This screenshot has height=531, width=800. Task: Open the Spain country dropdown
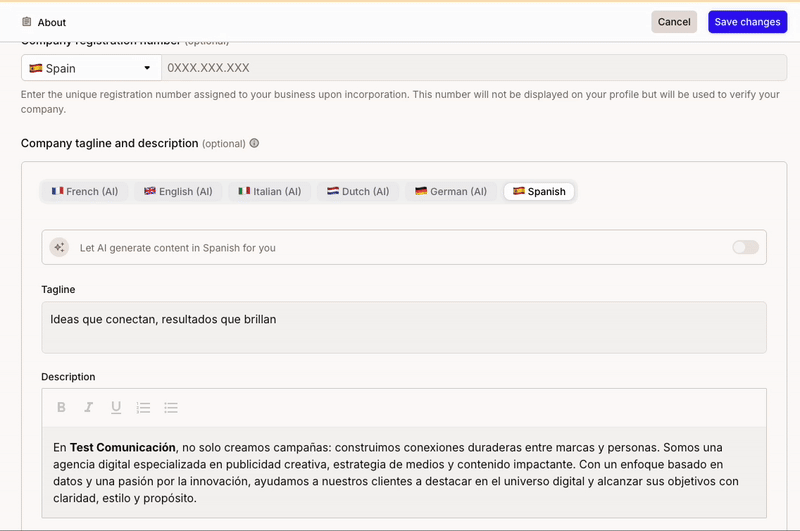click(91, 68)
